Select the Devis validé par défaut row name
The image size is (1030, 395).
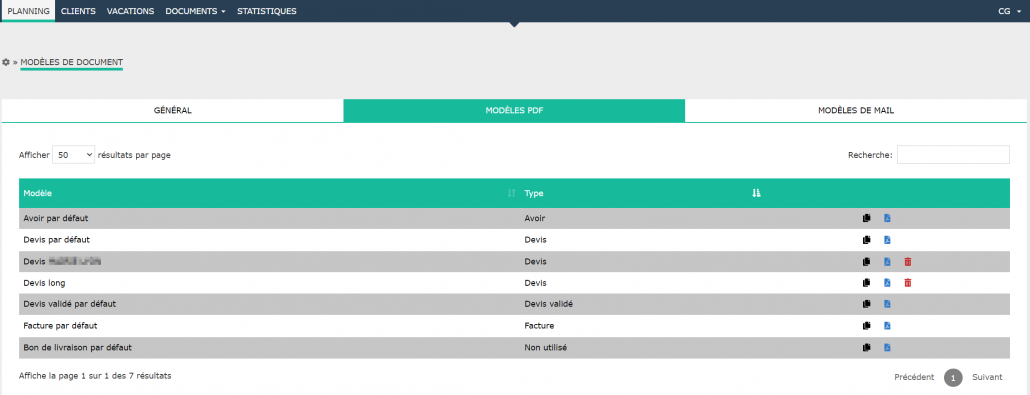coord(70,304)
